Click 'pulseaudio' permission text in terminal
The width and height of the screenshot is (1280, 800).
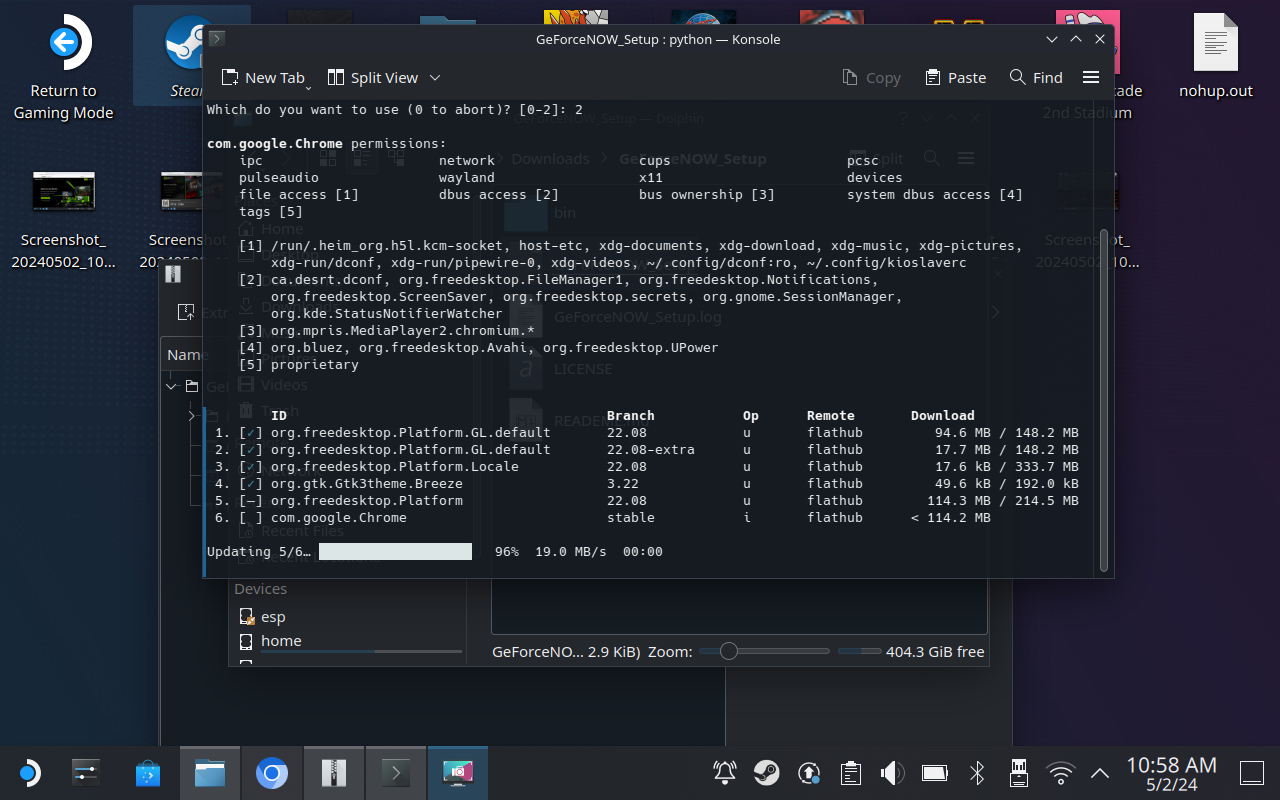[x=278, y=178]
